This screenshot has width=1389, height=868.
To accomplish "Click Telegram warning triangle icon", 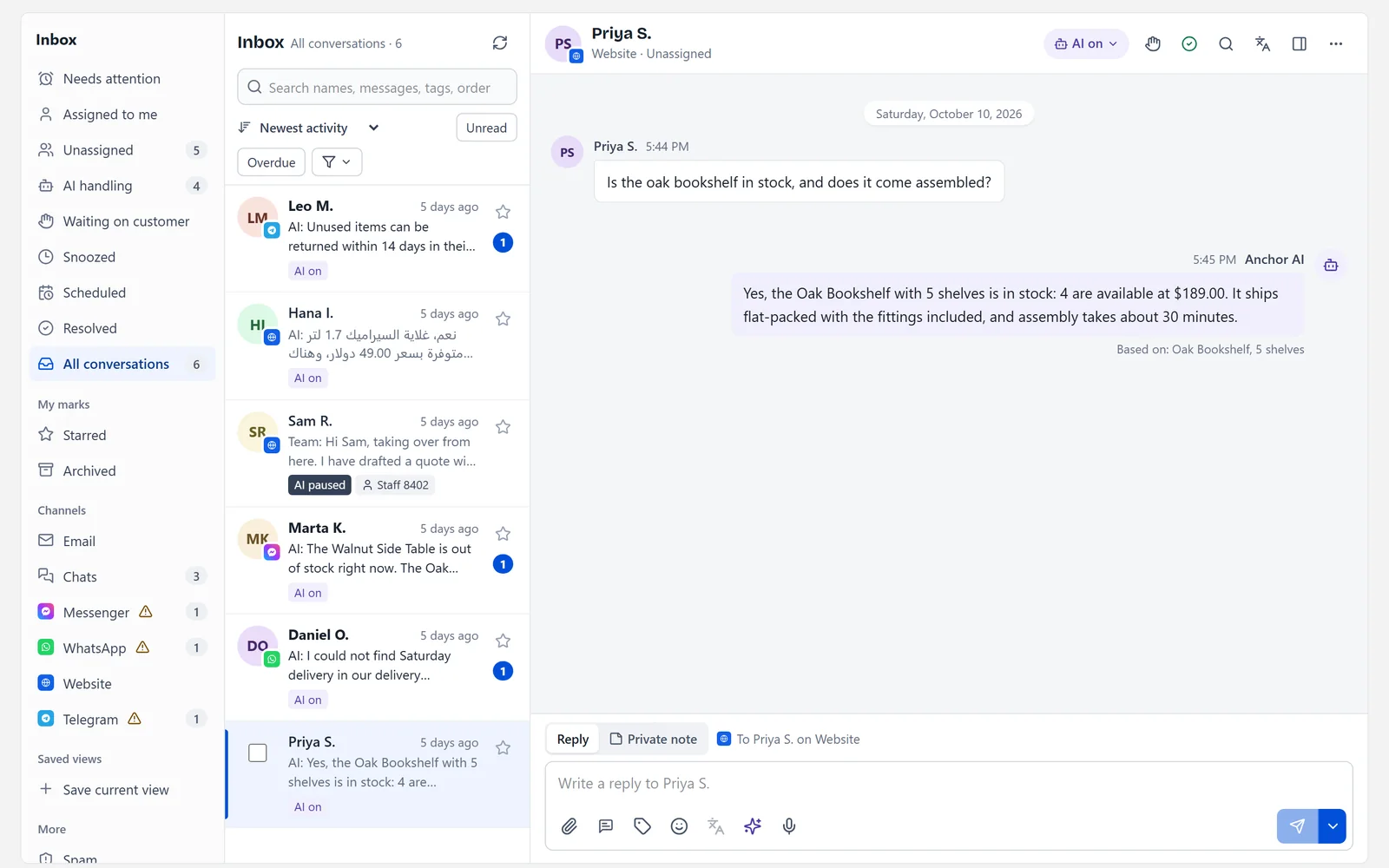I will 135,719.
